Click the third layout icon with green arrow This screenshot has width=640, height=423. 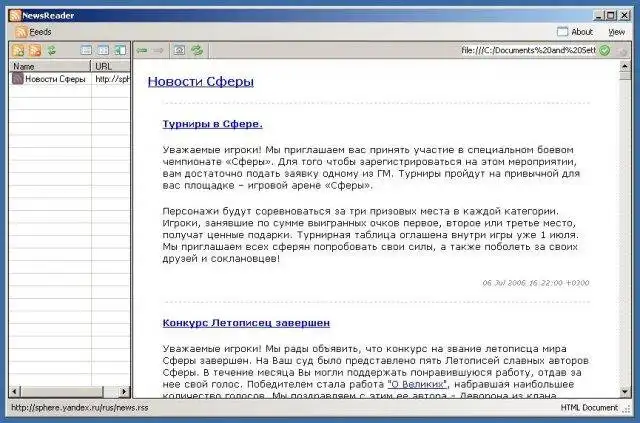click(x=120, y=50)
